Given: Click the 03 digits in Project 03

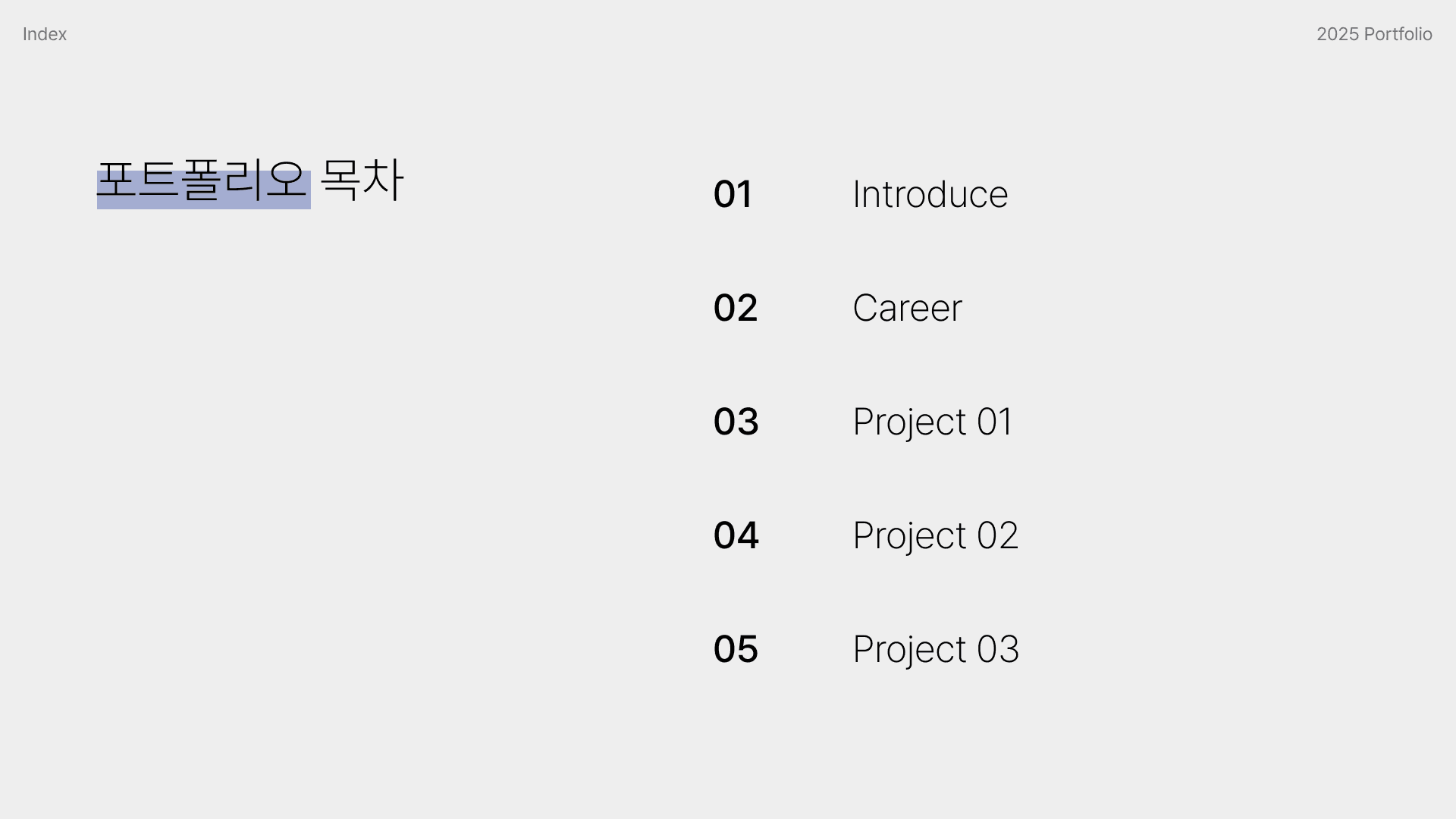Looking at the screenshot, I should click(x=998, y=649).
